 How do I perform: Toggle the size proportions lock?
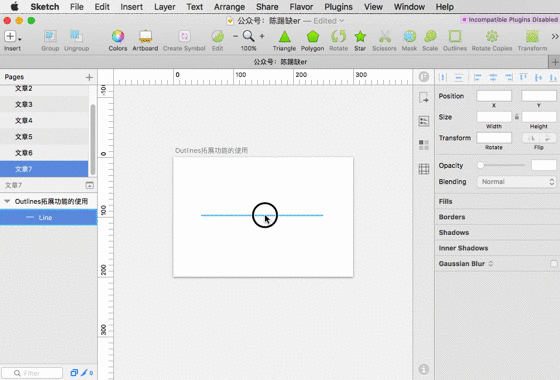point(516,117)
